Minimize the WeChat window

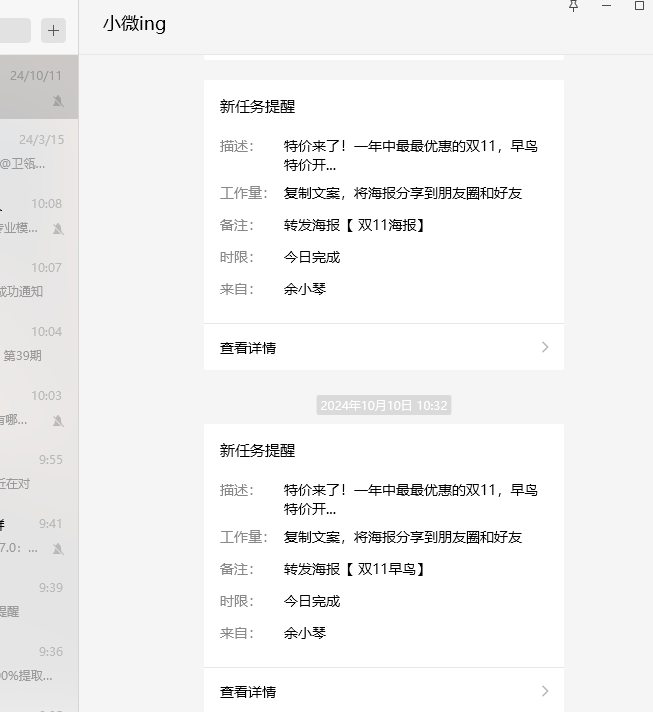tap(606, 6)
